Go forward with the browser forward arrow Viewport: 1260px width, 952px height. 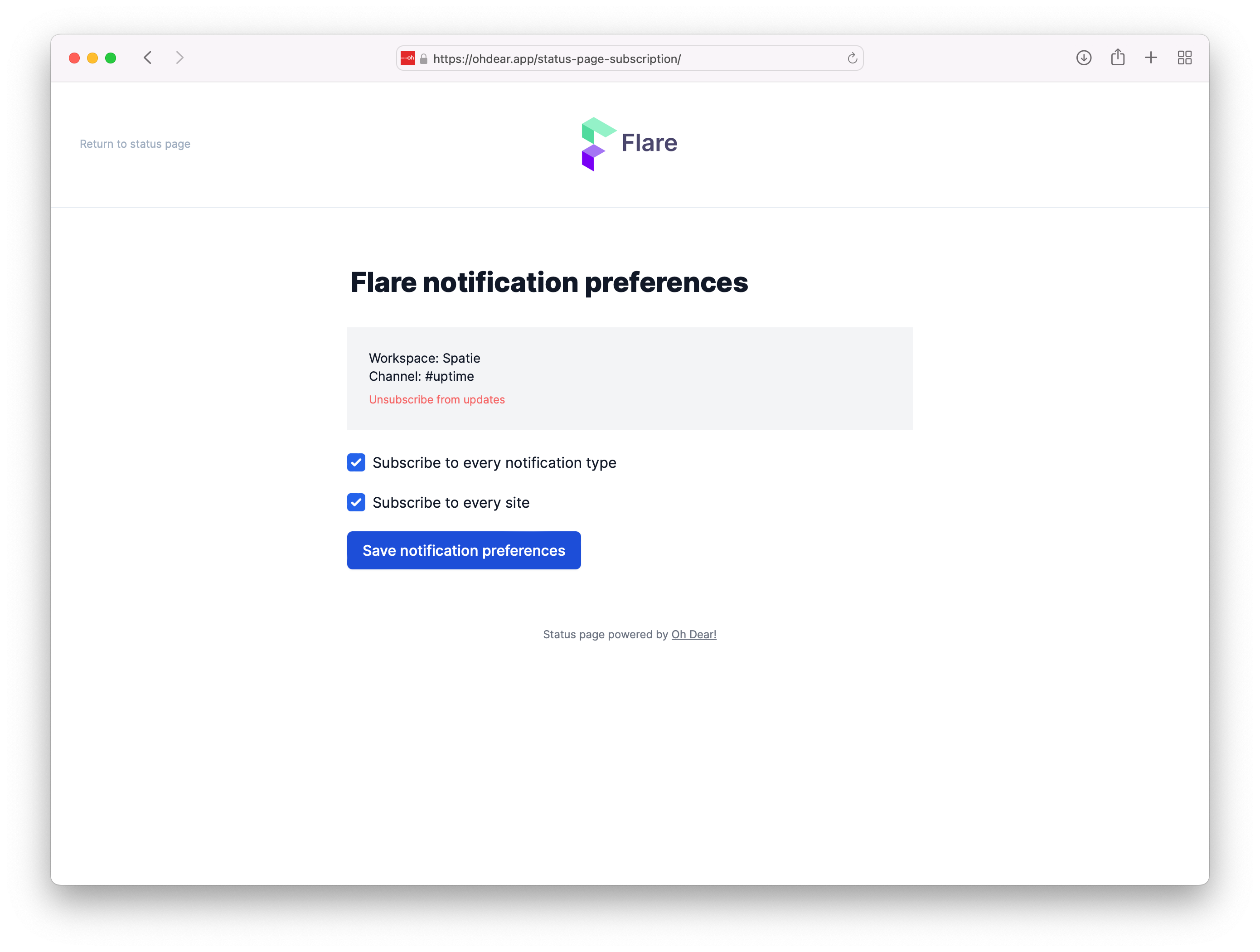click(x=180, y=58)
